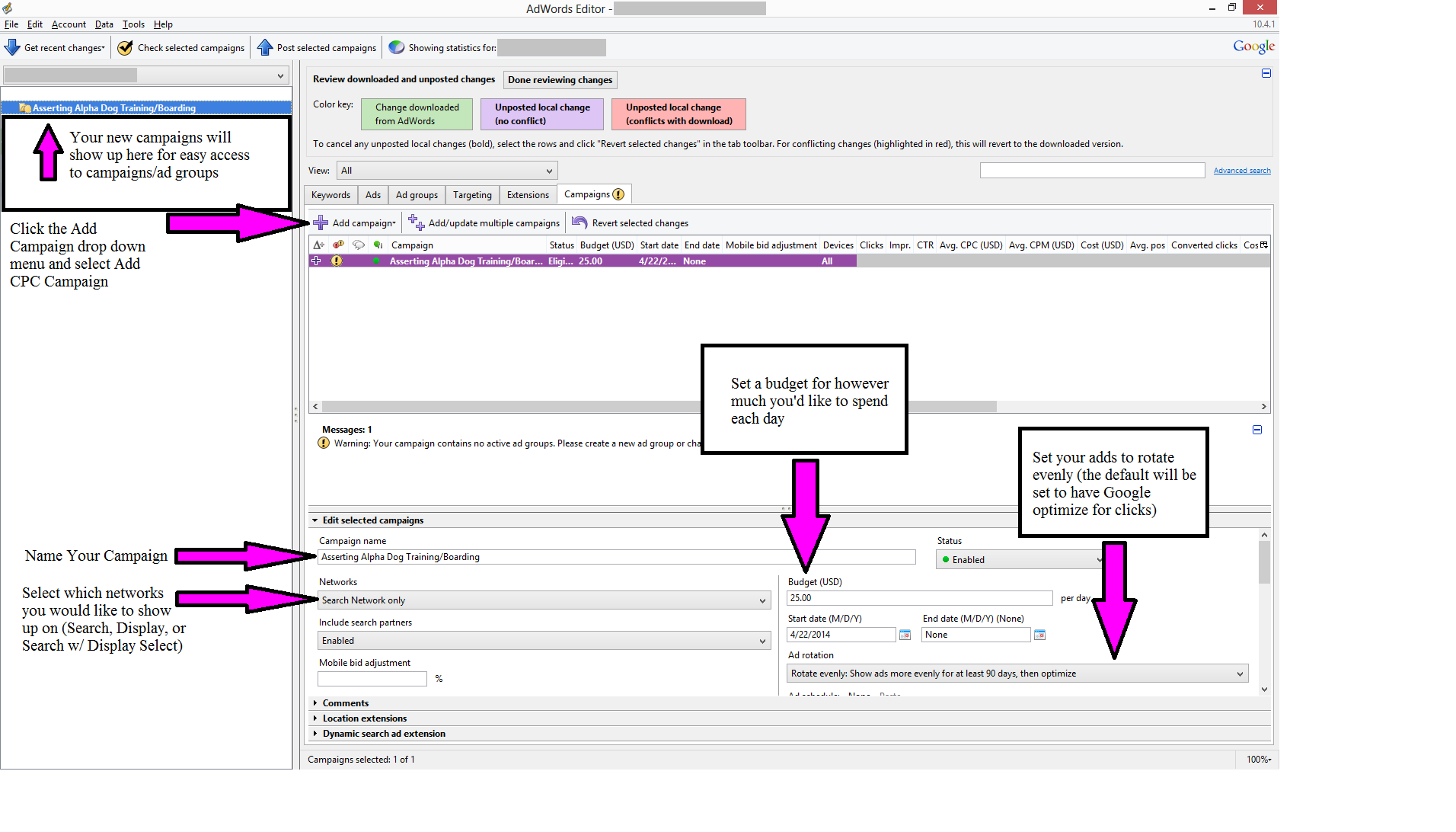This screenshot has width=1456, height=832.
Task: Click the edit panel vertical scrollbar down arrow
Action: point(1264,689)
